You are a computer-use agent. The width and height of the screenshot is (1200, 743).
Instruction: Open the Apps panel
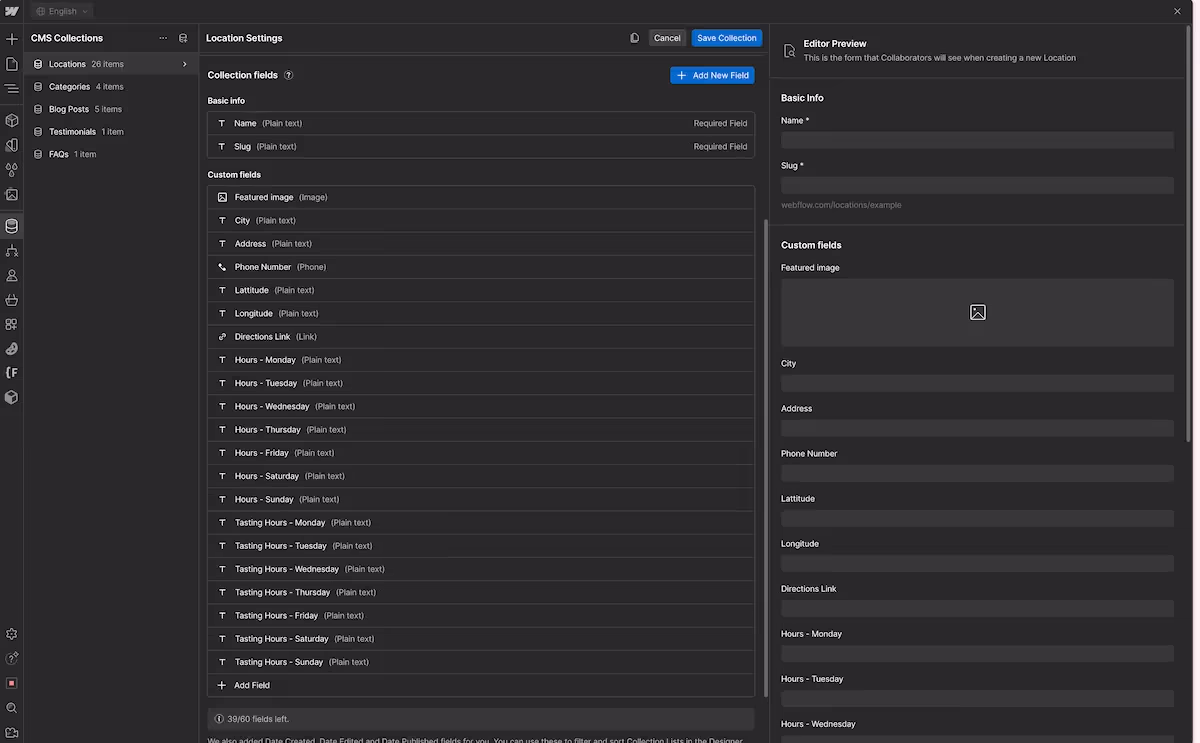coord(12,324)
